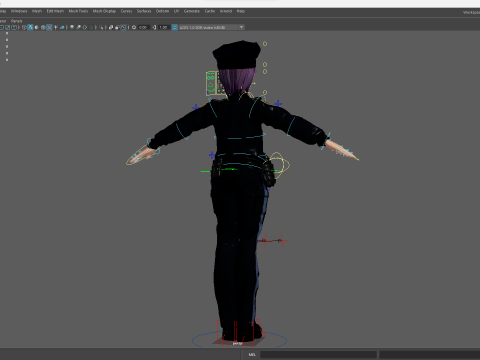Toggle depth of field icon
Image resolution: width=480 pixels, height=360 pixels.
(92, 27)
